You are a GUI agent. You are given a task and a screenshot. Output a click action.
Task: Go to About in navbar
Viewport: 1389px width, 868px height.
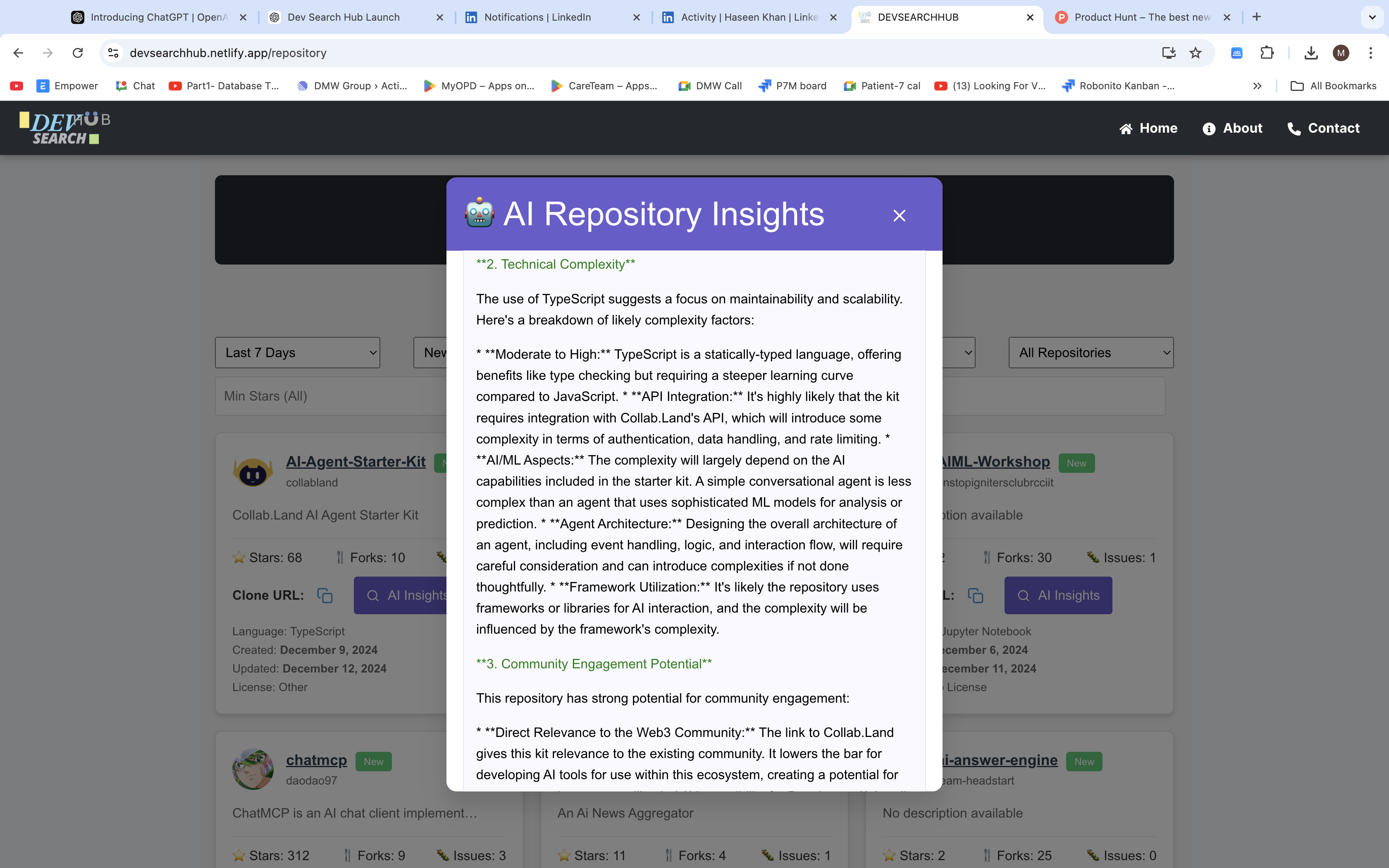click(x=1232, y=128)
